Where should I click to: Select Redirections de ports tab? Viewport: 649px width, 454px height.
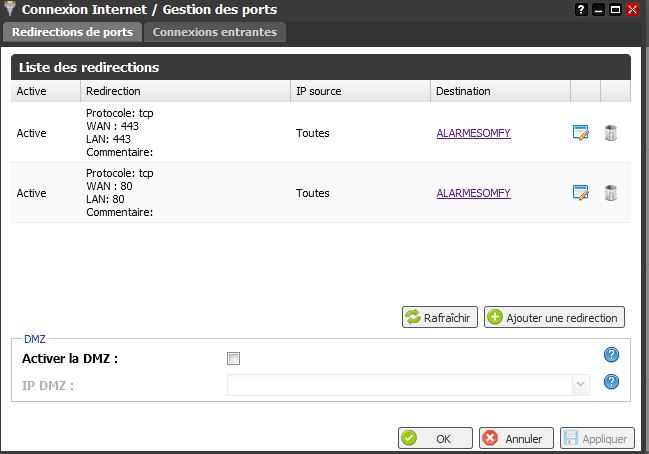pyautogui.click(x=72, y=32)
